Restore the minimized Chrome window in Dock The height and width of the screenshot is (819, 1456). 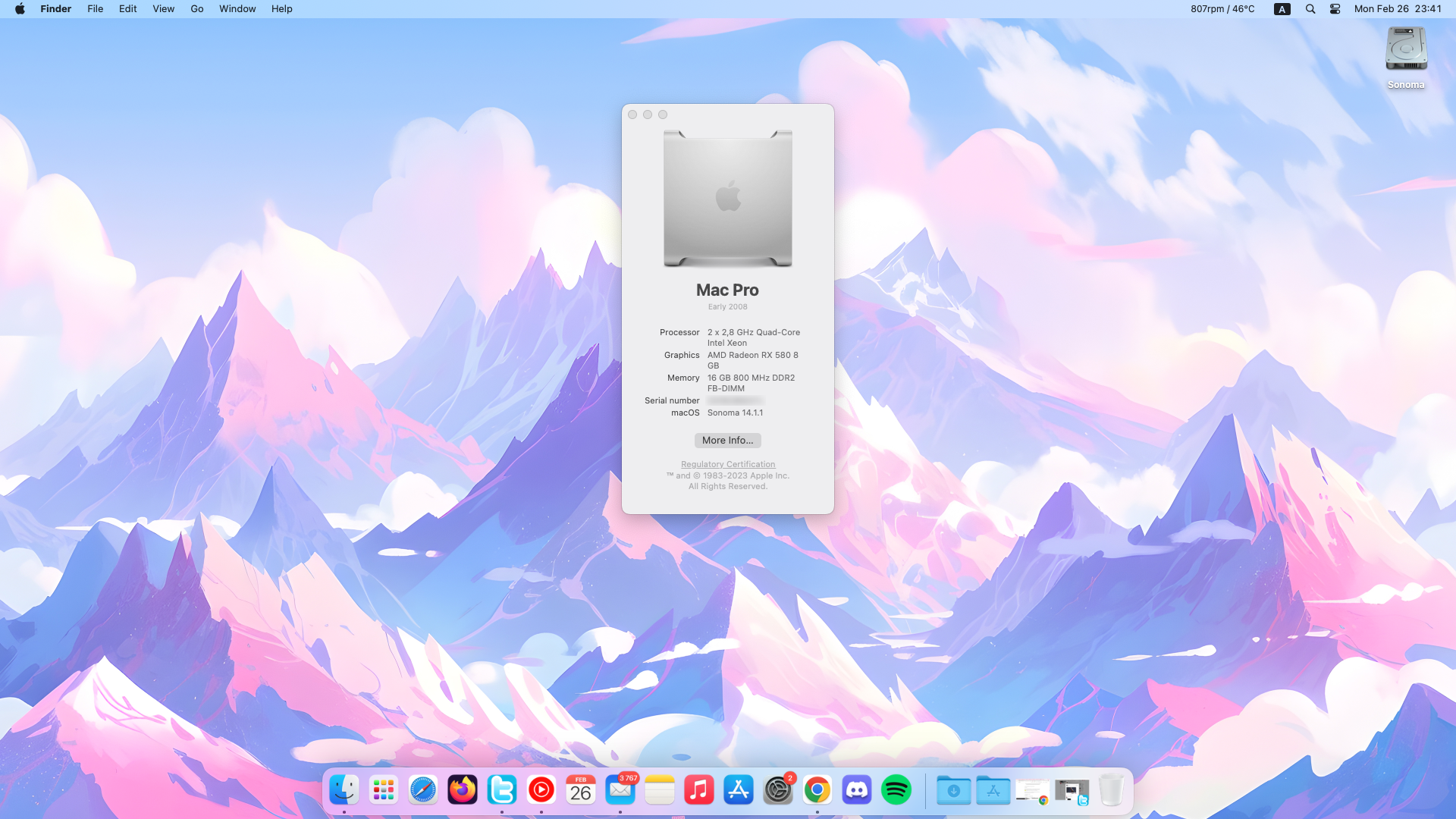[x=1033, y=791]
